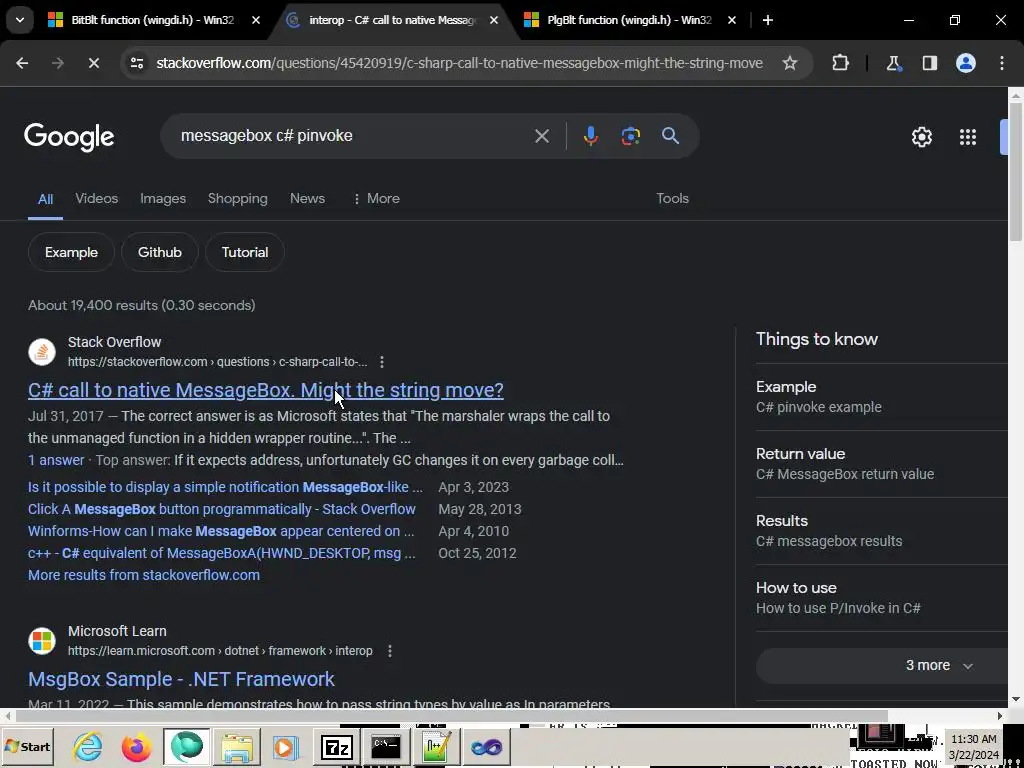1024x768 pixels.
Task: Open the Extensions puzzle icon
Action: (x=840, y=63)
